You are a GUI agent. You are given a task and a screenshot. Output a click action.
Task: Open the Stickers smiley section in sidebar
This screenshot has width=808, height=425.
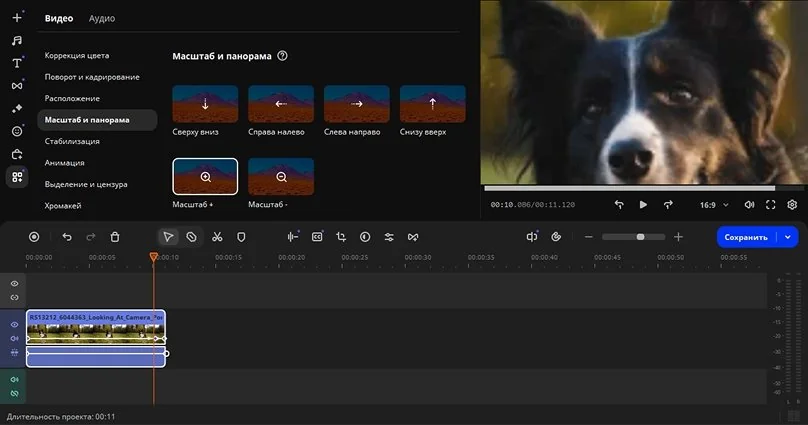coord(17,131)
